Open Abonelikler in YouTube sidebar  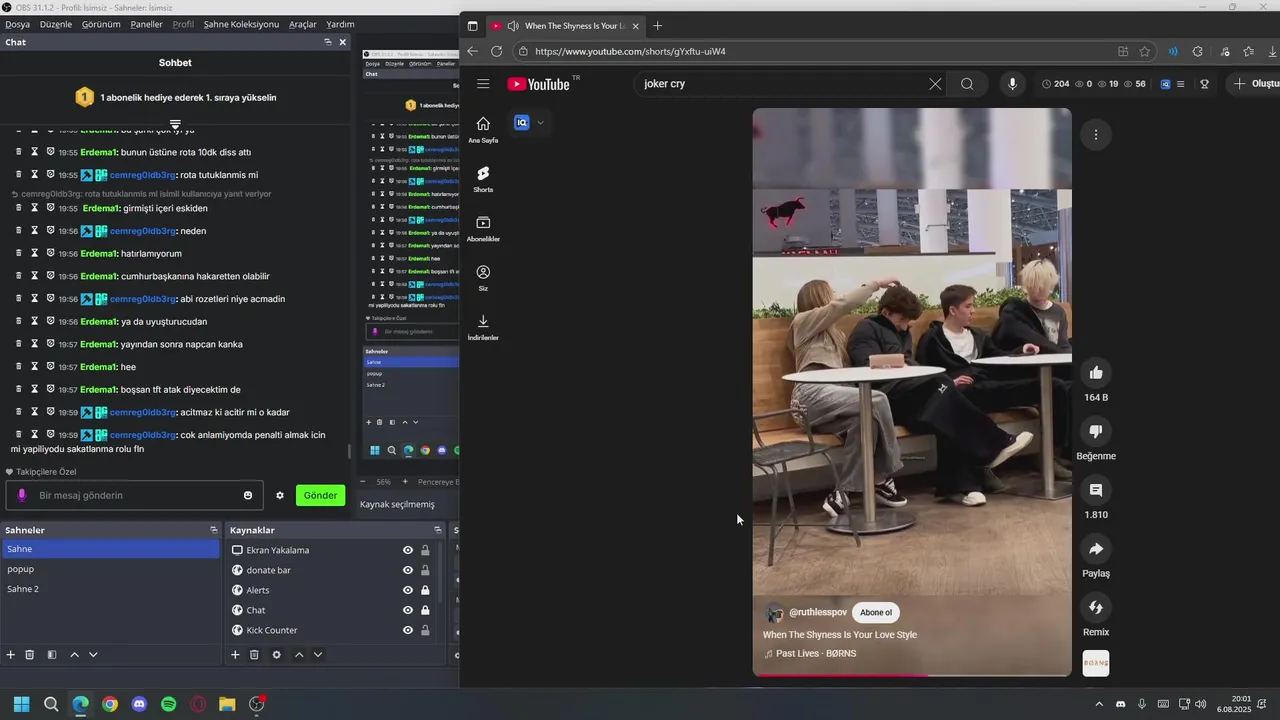click(x=483, y=228)
